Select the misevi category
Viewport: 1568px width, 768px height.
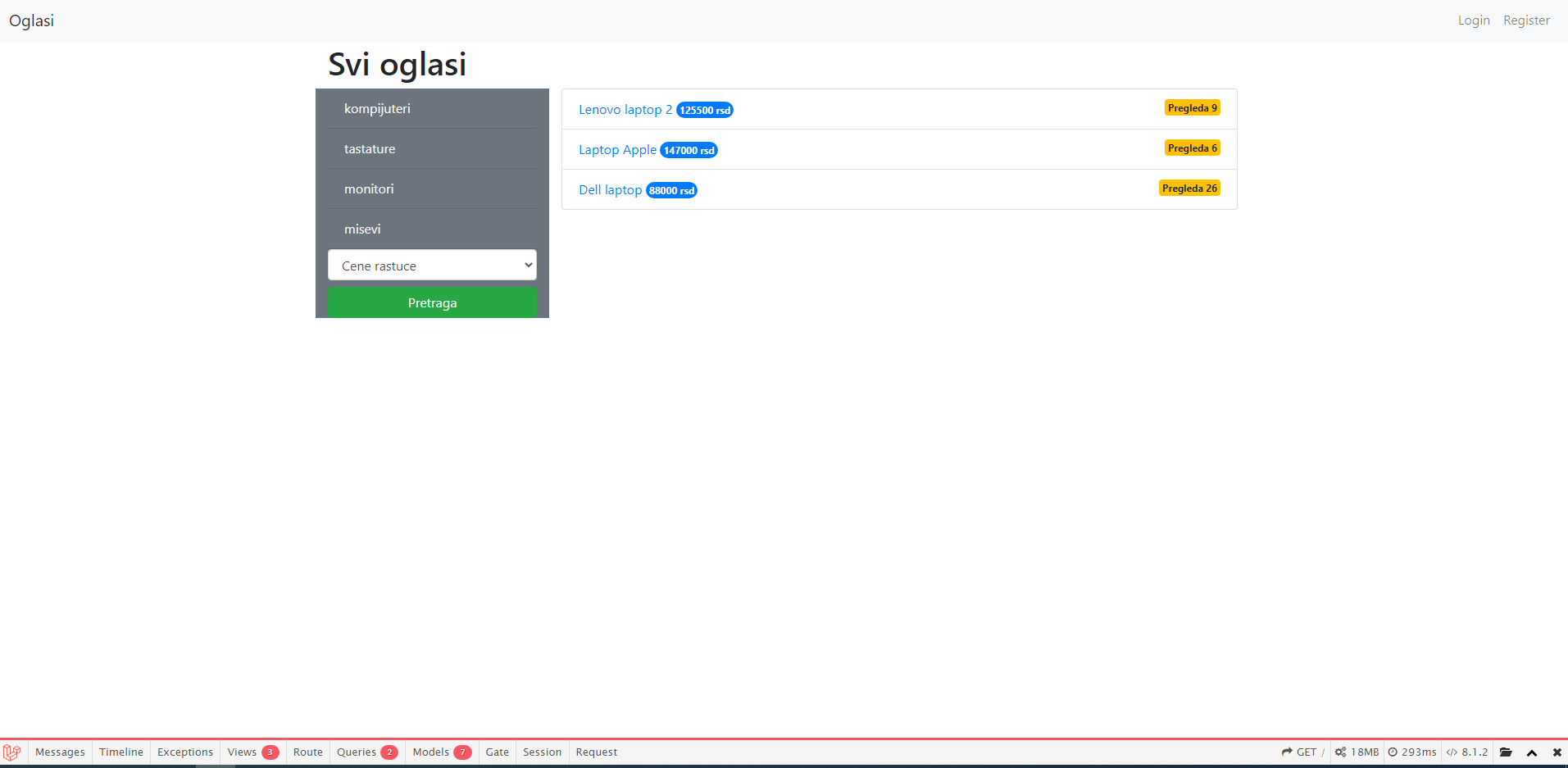(361, 229)
